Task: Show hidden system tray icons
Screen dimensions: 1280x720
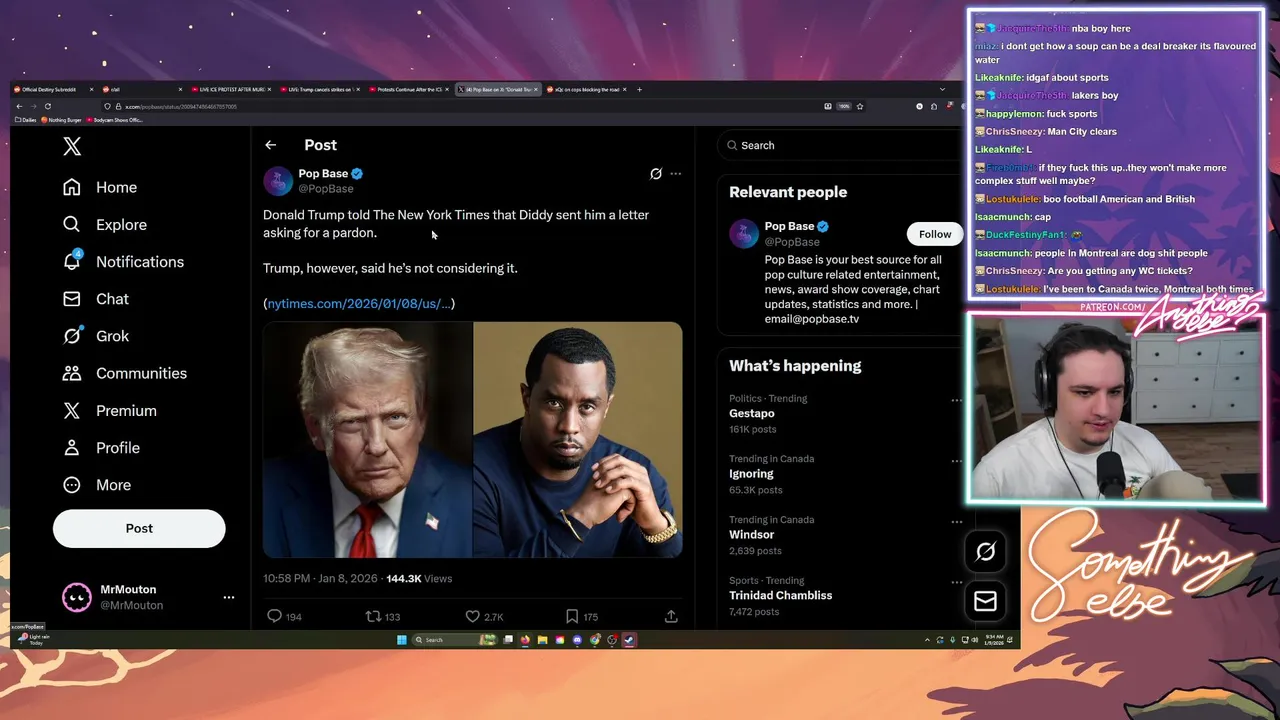Action: click(927, 640)
